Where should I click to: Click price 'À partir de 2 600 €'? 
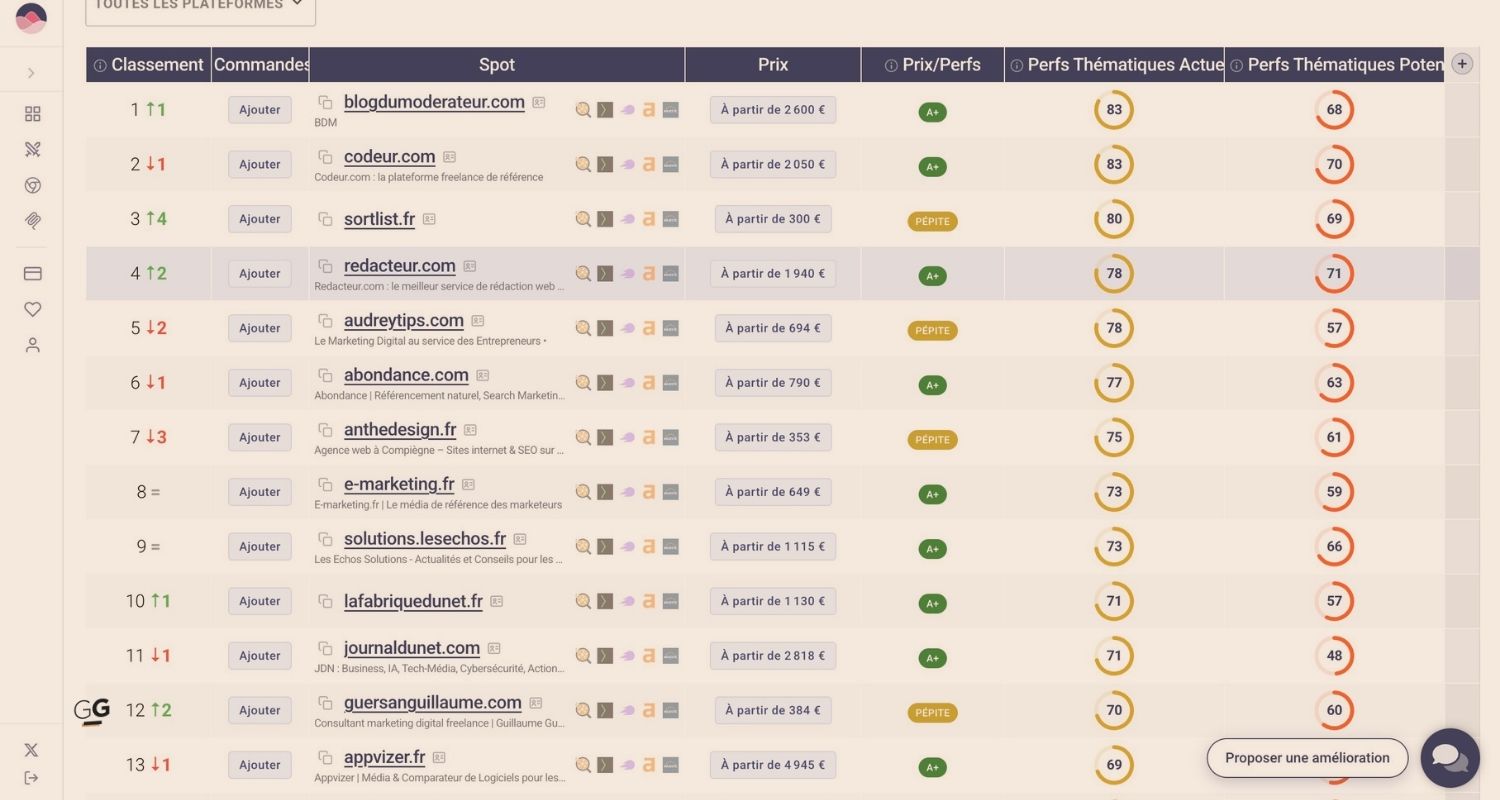point(773,110)
